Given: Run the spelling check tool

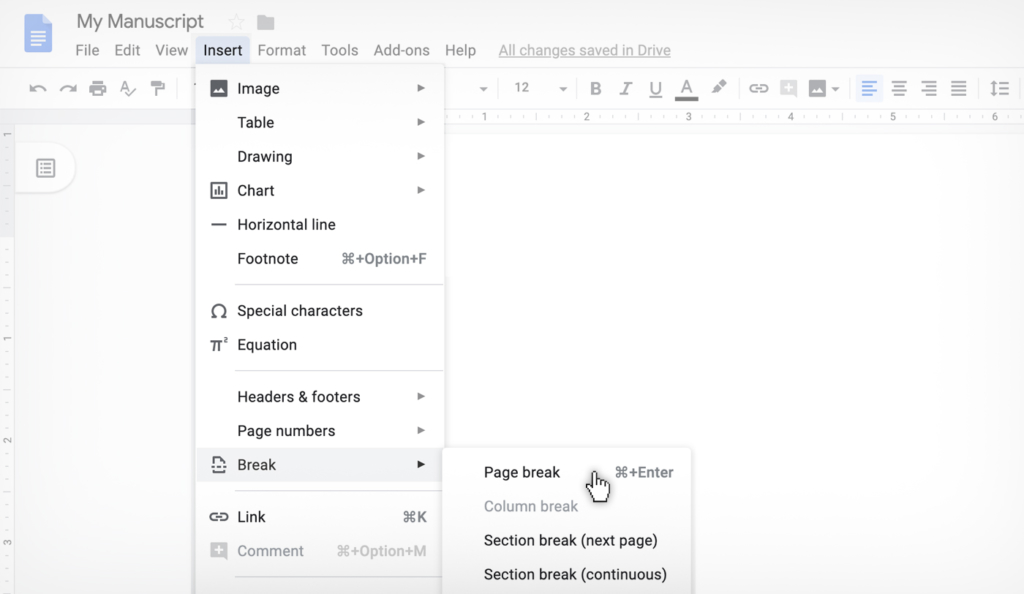Looking at the screenshot, I should 128,88.
